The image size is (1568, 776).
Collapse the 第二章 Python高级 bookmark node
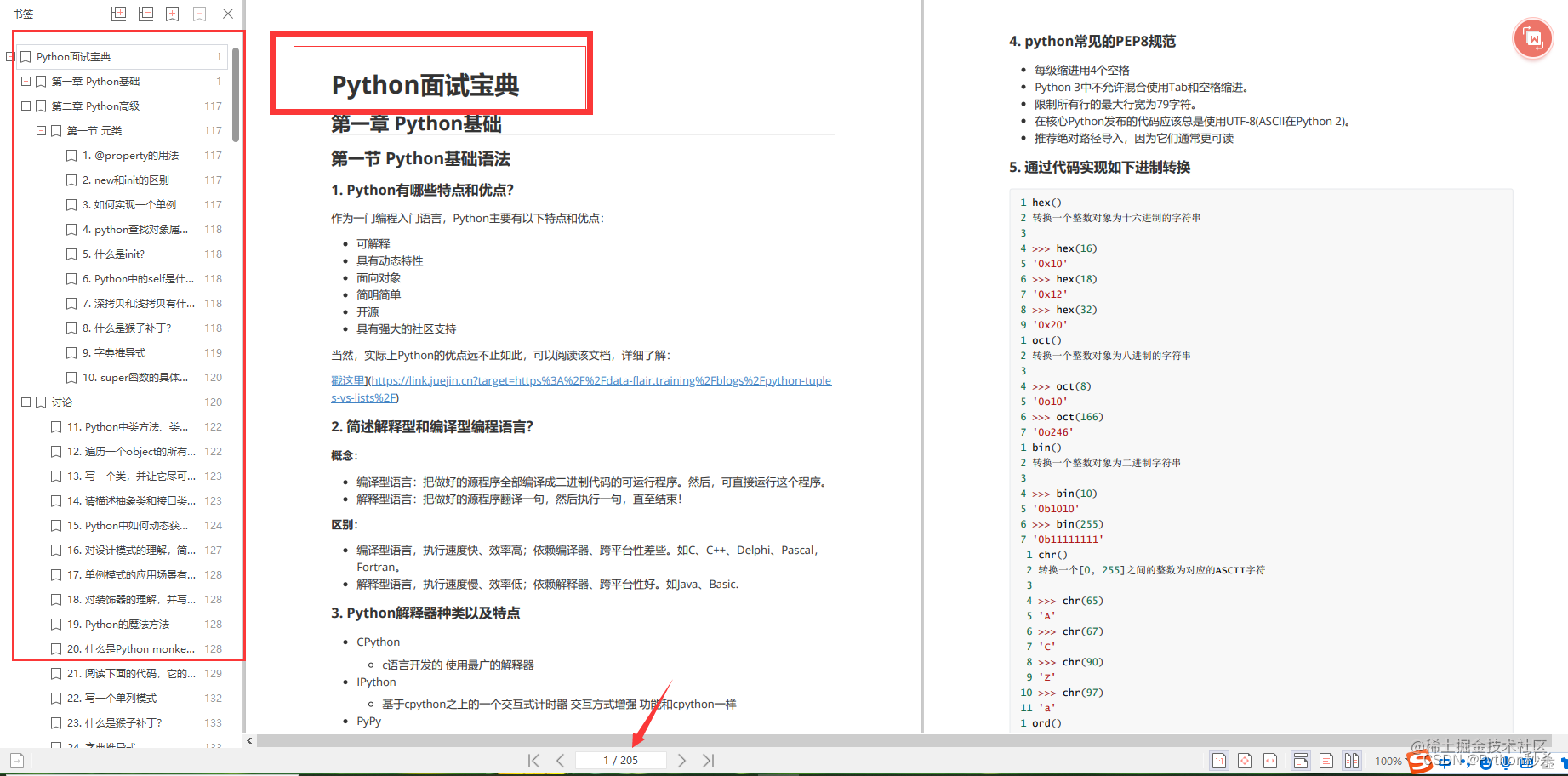pyautogui.click(x=26, y=106)
